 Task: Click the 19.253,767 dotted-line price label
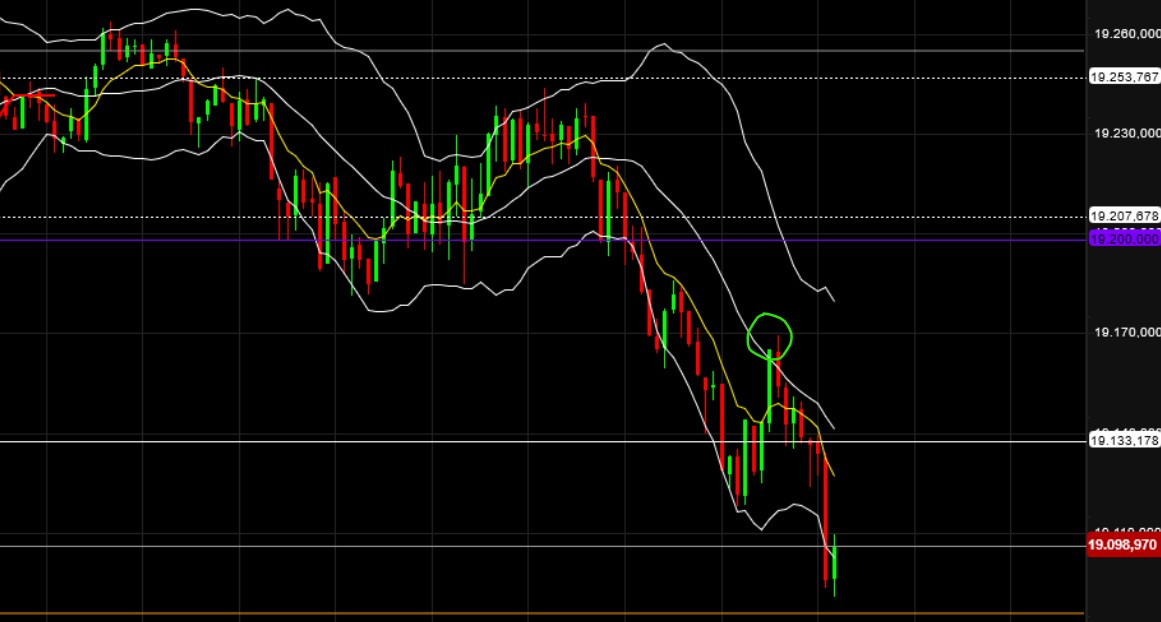[1124, 77]
